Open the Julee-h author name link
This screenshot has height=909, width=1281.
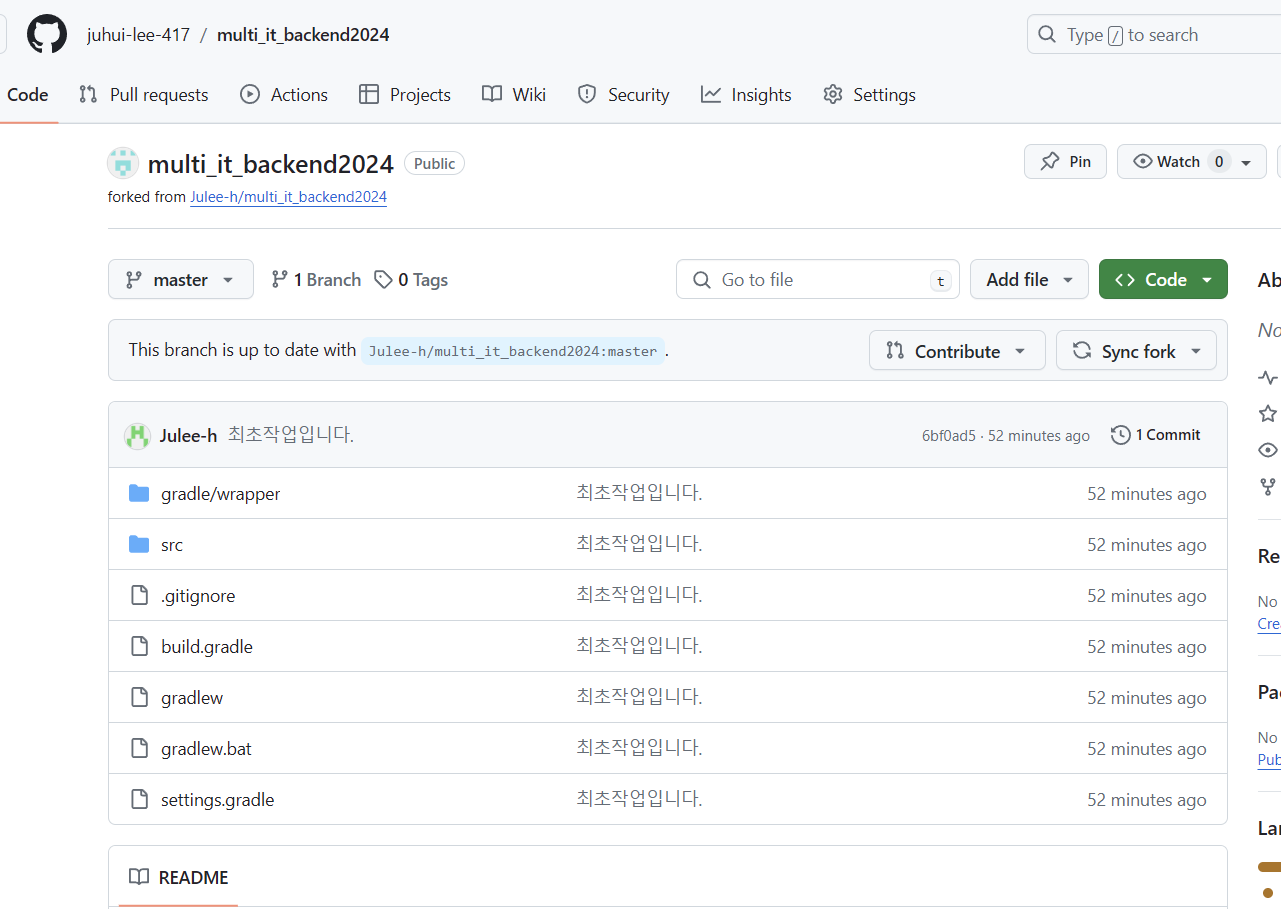point(188,436)
